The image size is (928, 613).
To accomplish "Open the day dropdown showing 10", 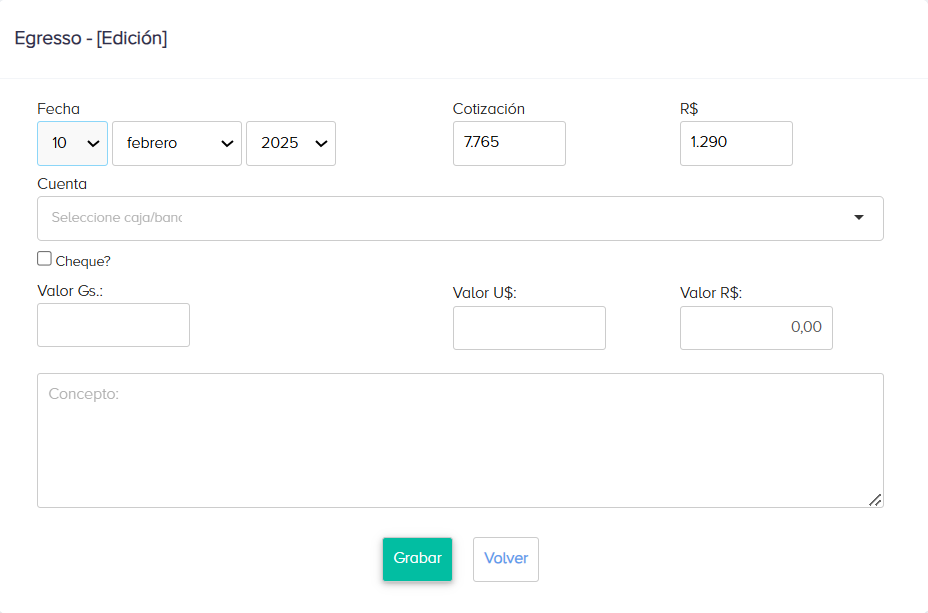I will (x=73, y=143).
